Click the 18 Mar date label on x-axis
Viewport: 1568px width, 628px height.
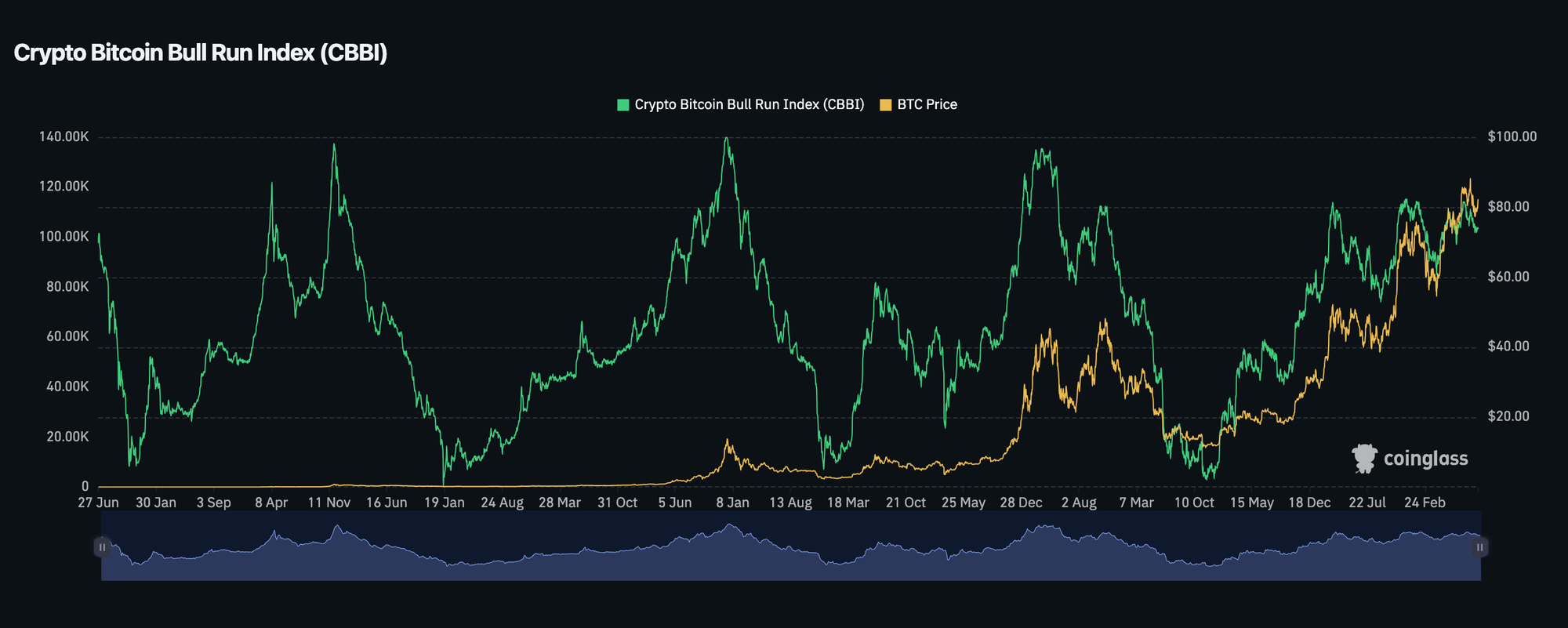848,503
